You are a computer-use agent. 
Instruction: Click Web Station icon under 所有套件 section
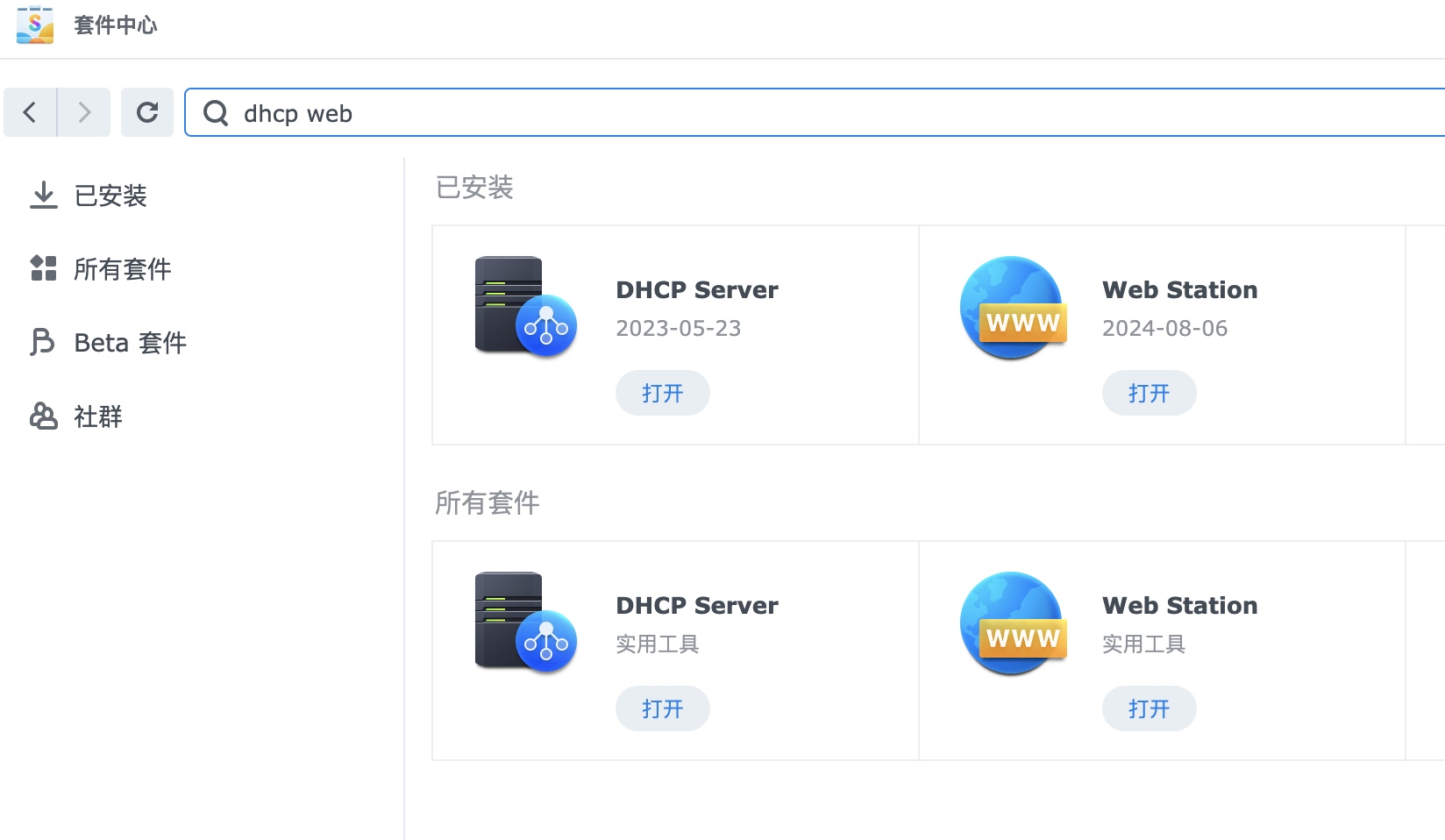pyautogui.click(x=1013, y=623)
